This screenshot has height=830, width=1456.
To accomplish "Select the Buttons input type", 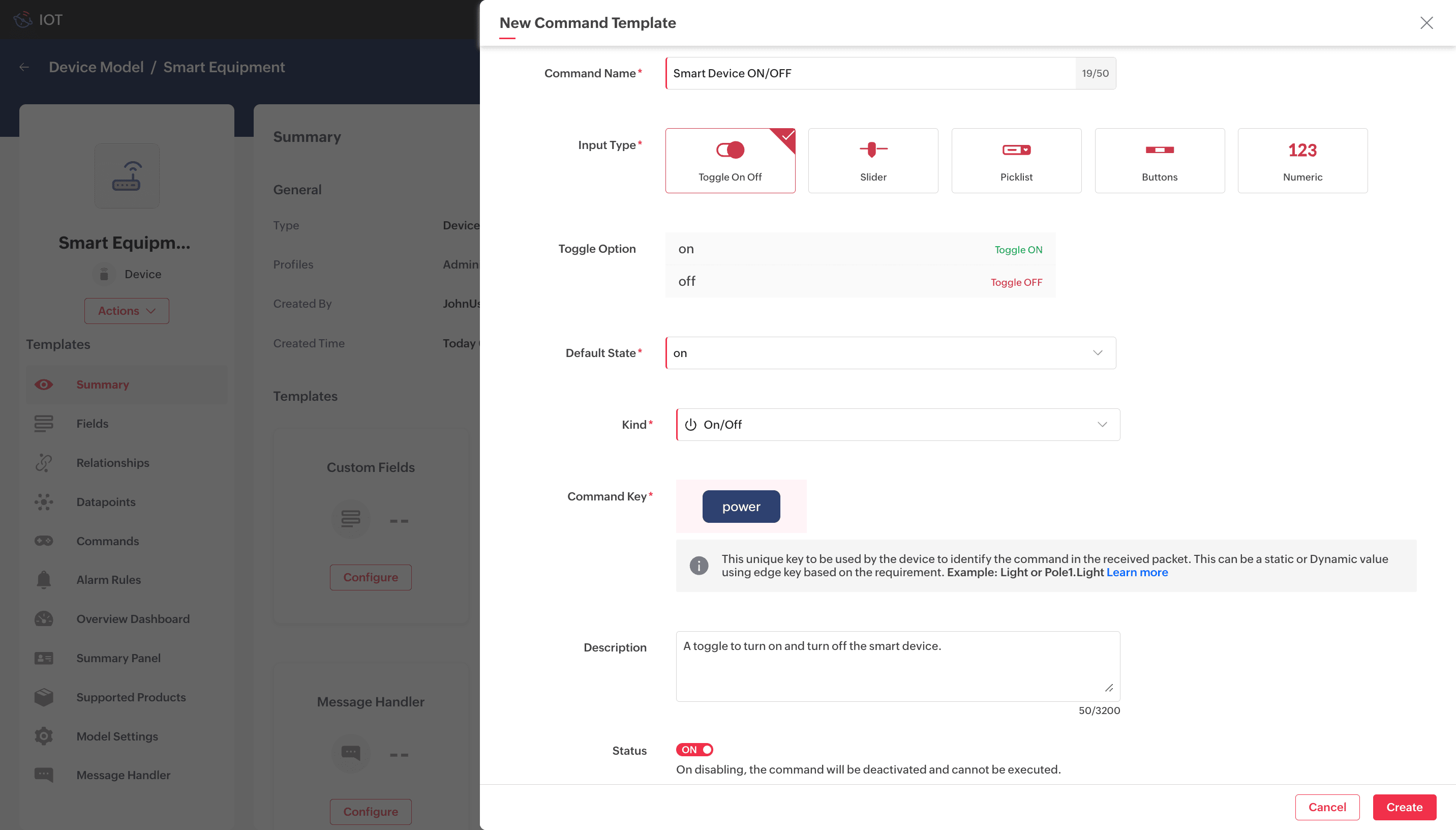I will (1159, 161).
